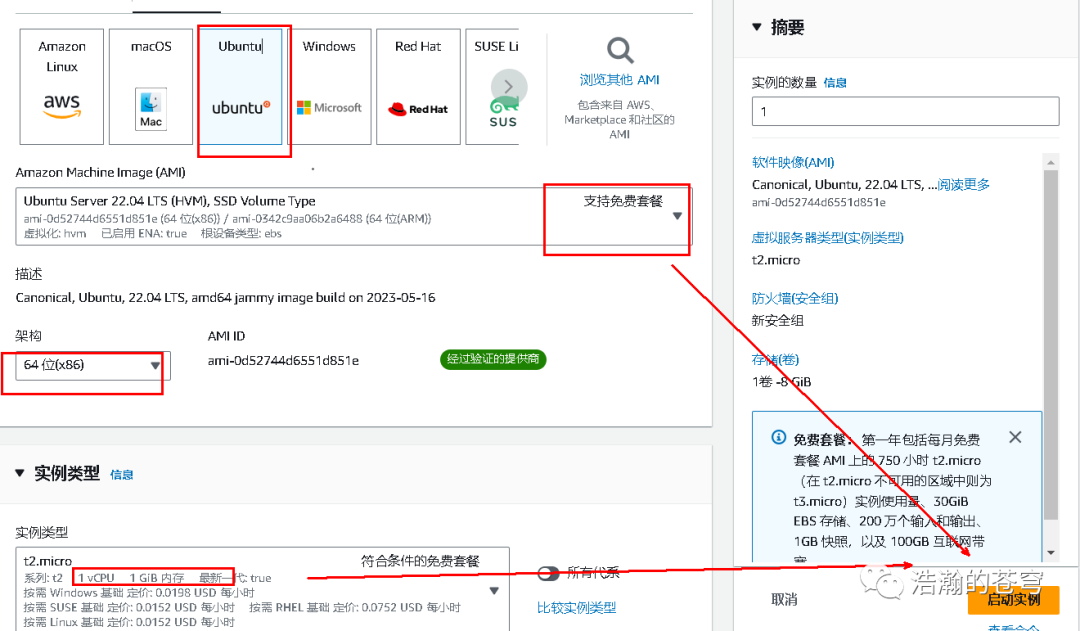The width and height of the screenshot is (1080, 631).
Task: Click the 启动实例 button
Action: click(x=1013, y=599)
